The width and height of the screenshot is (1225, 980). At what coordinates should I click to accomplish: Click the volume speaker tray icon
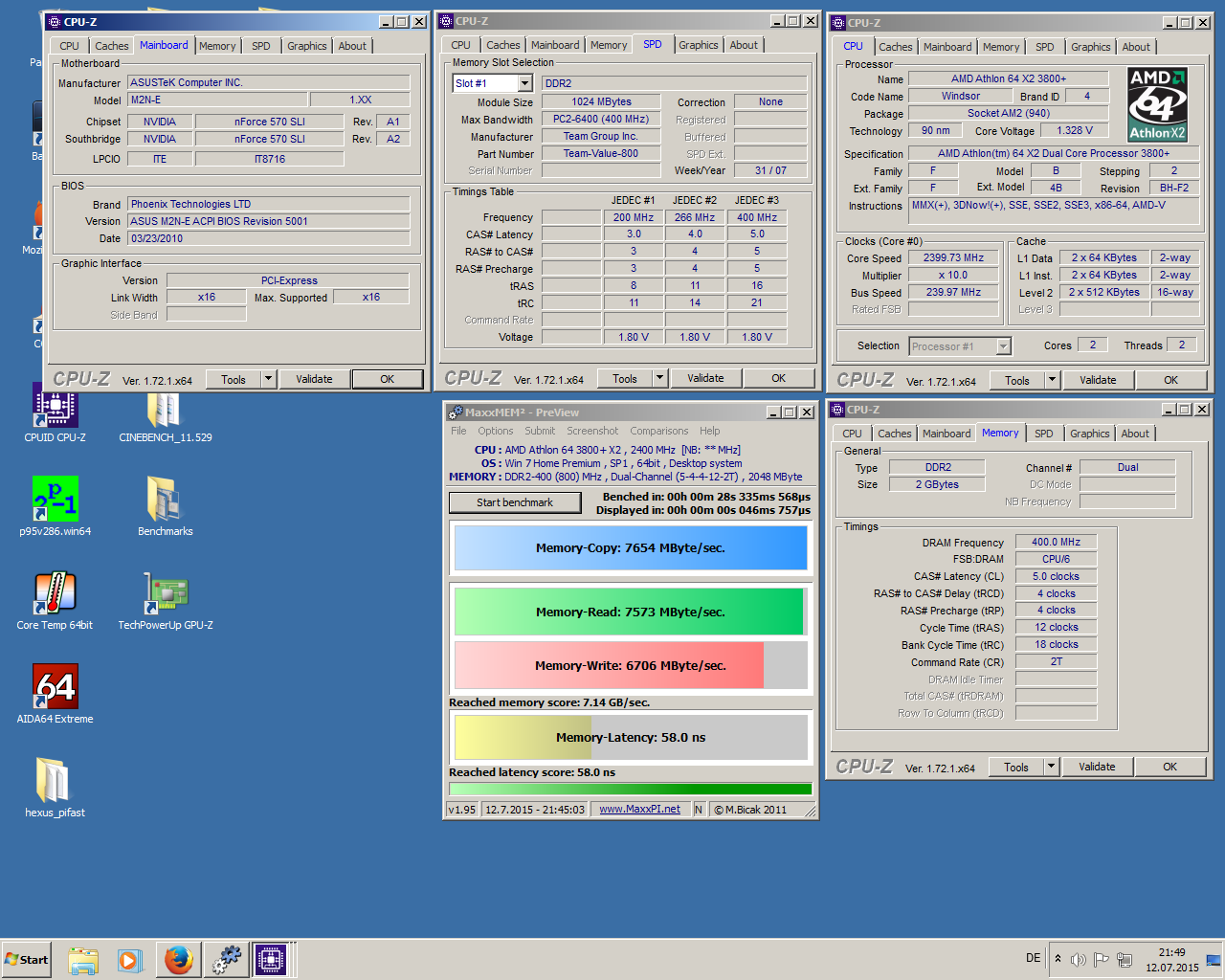pyautogui.click(x=1079, y=959)
